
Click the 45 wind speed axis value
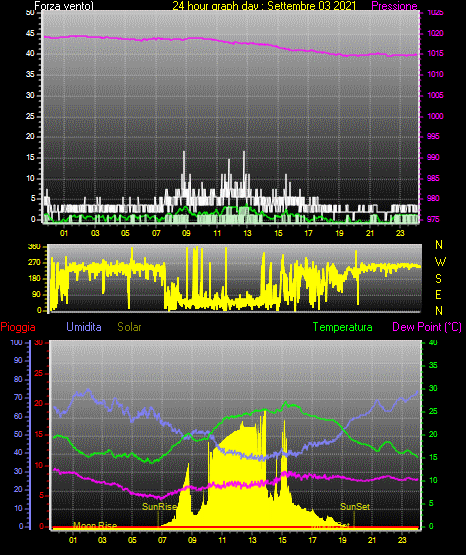[30, 33]
